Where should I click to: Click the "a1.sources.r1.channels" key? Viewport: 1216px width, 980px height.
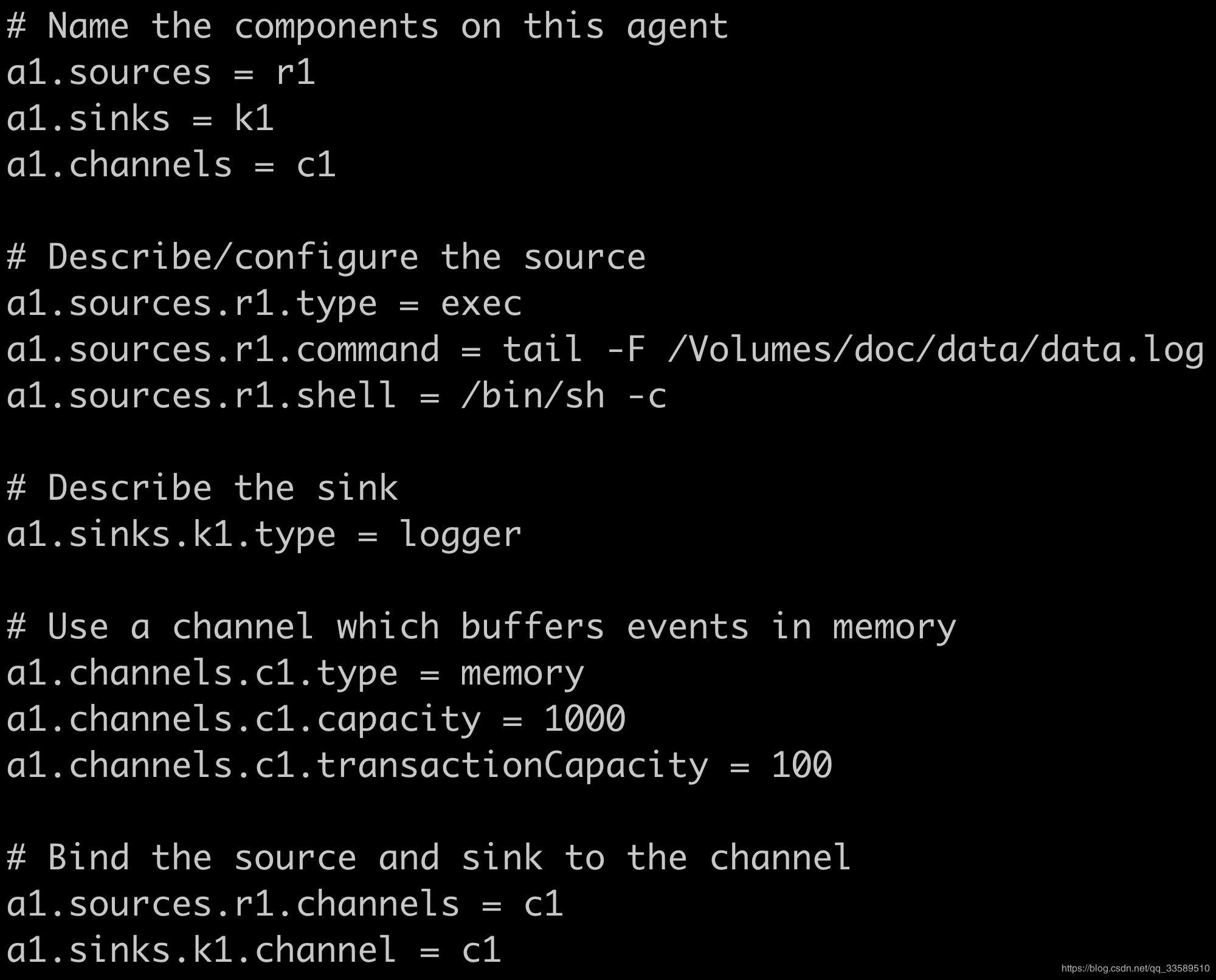tap(233, 904)
